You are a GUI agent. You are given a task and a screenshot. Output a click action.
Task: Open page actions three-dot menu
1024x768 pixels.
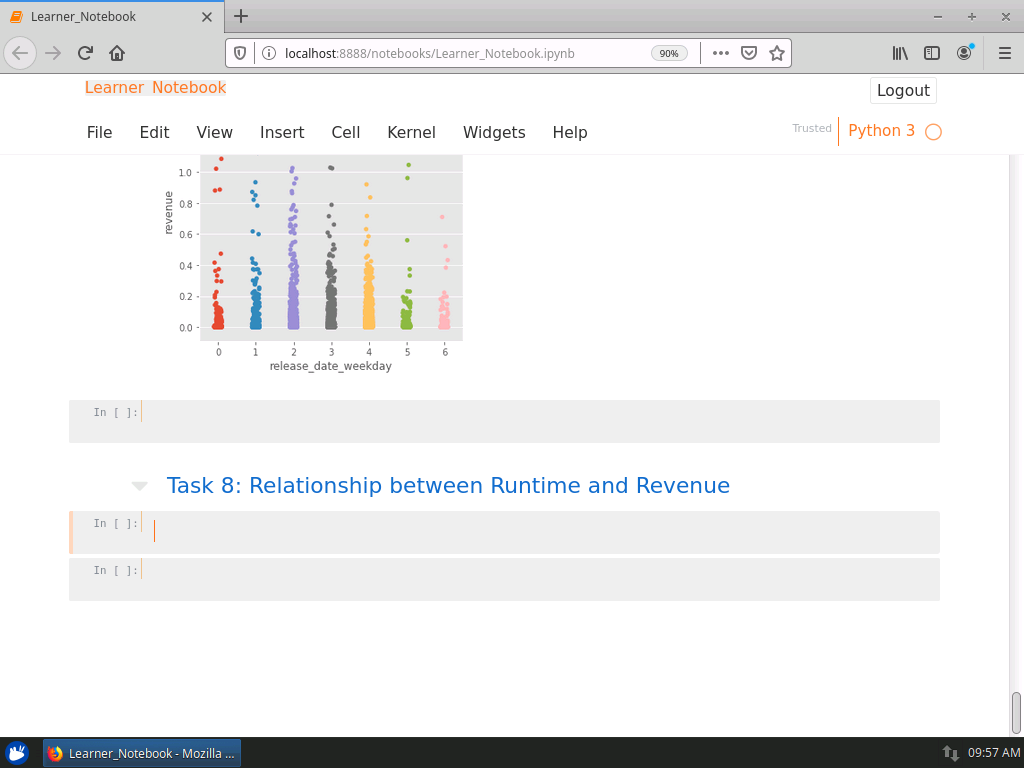tap(720, 53)
